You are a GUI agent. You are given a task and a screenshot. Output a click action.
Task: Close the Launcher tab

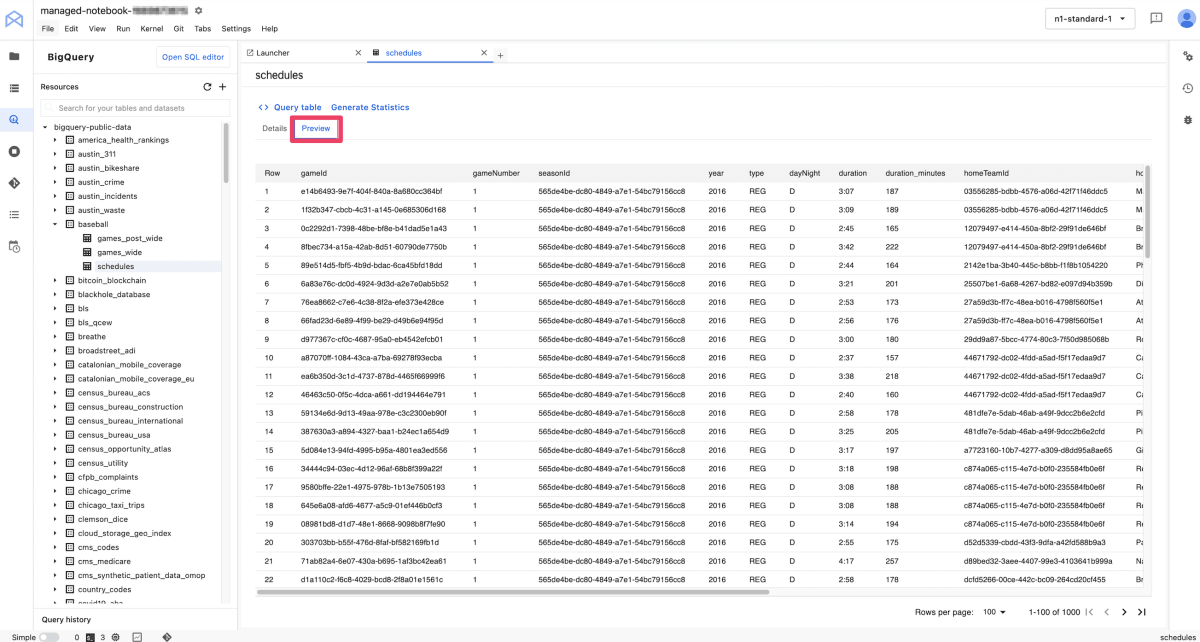click(359, 53)
